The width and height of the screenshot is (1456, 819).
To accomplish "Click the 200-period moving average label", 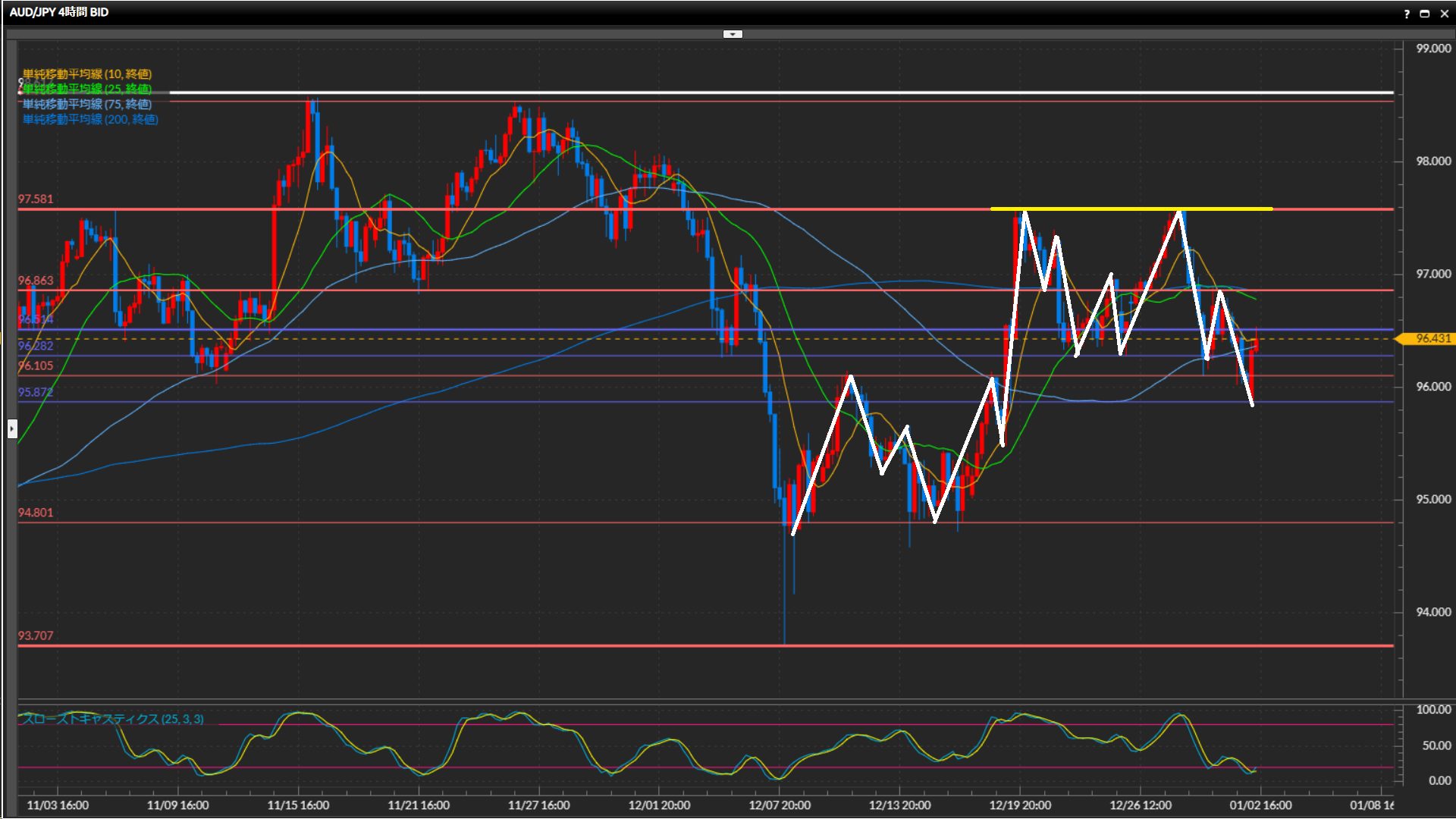I will (x=90, y=119).
